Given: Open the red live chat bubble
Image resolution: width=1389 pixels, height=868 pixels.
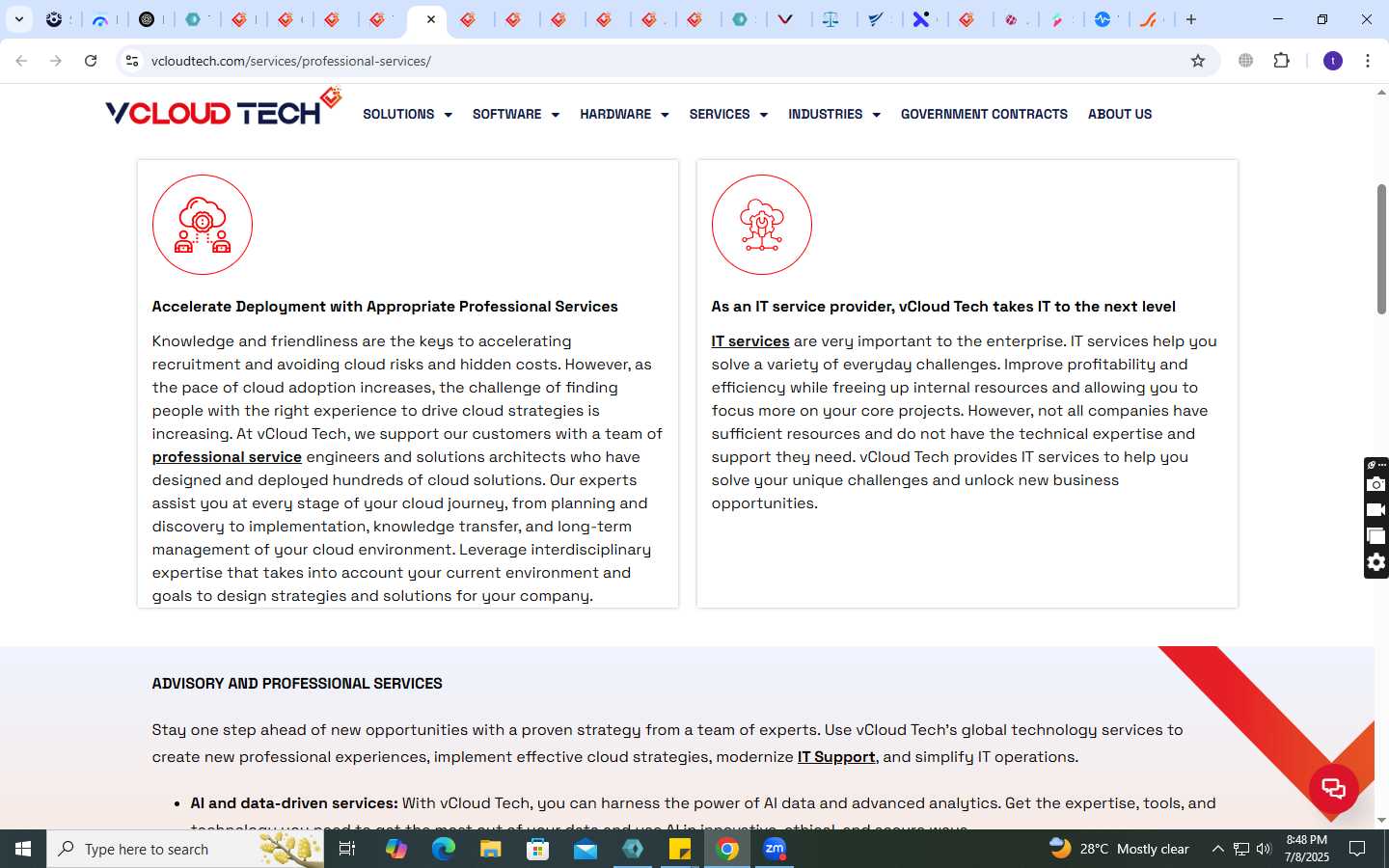Looking at the screenshot, I should pos(1333,788).
